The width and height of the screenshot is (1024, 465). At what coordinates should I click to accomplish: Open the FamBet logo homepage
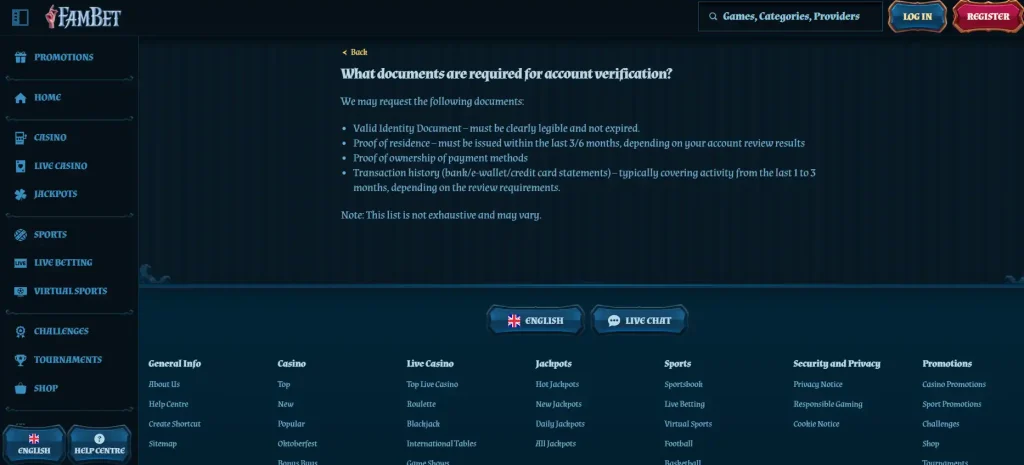[x=83, y=17]
